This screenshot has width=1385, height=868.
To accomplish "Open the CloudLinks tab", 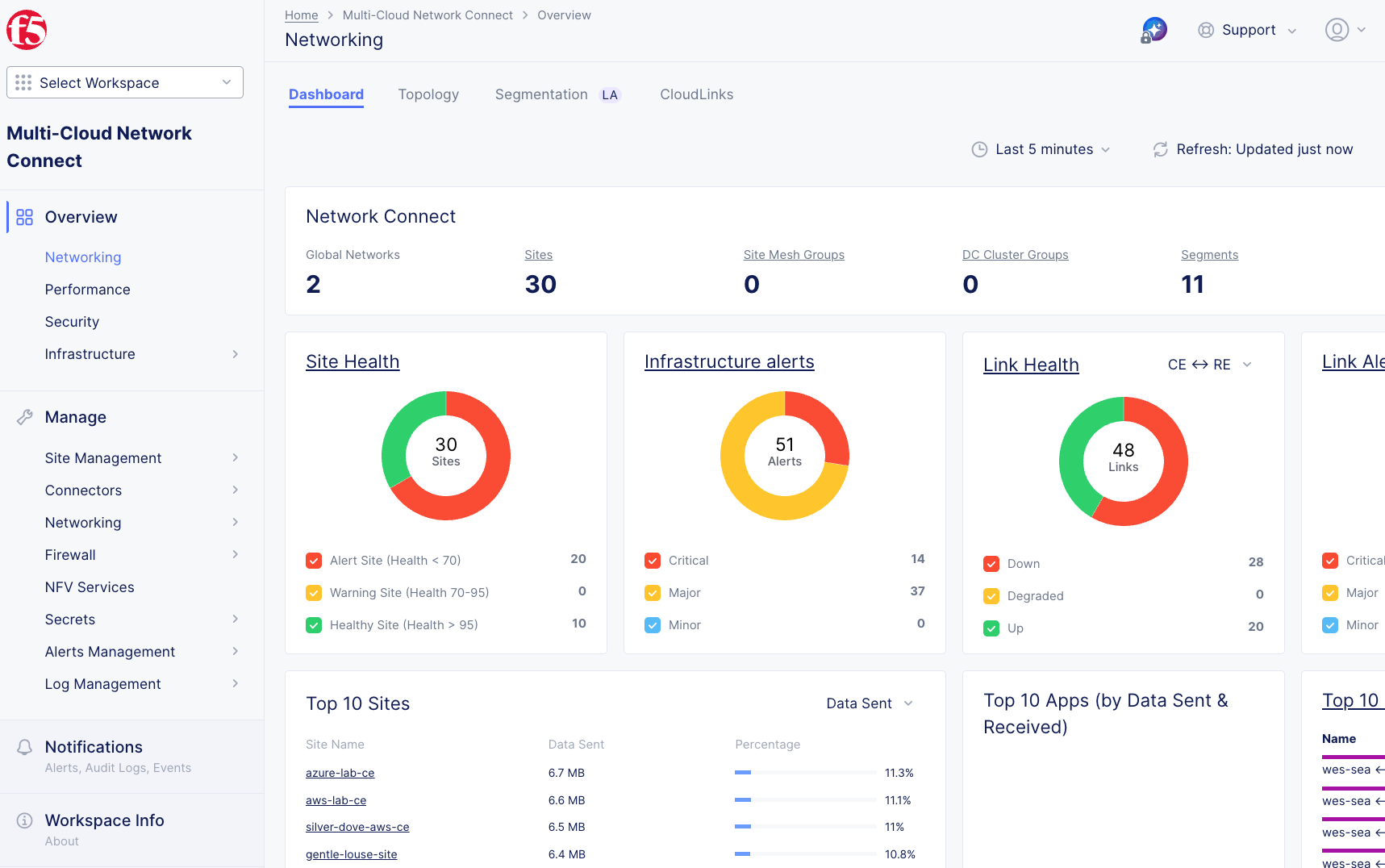I will pos(697,94).
